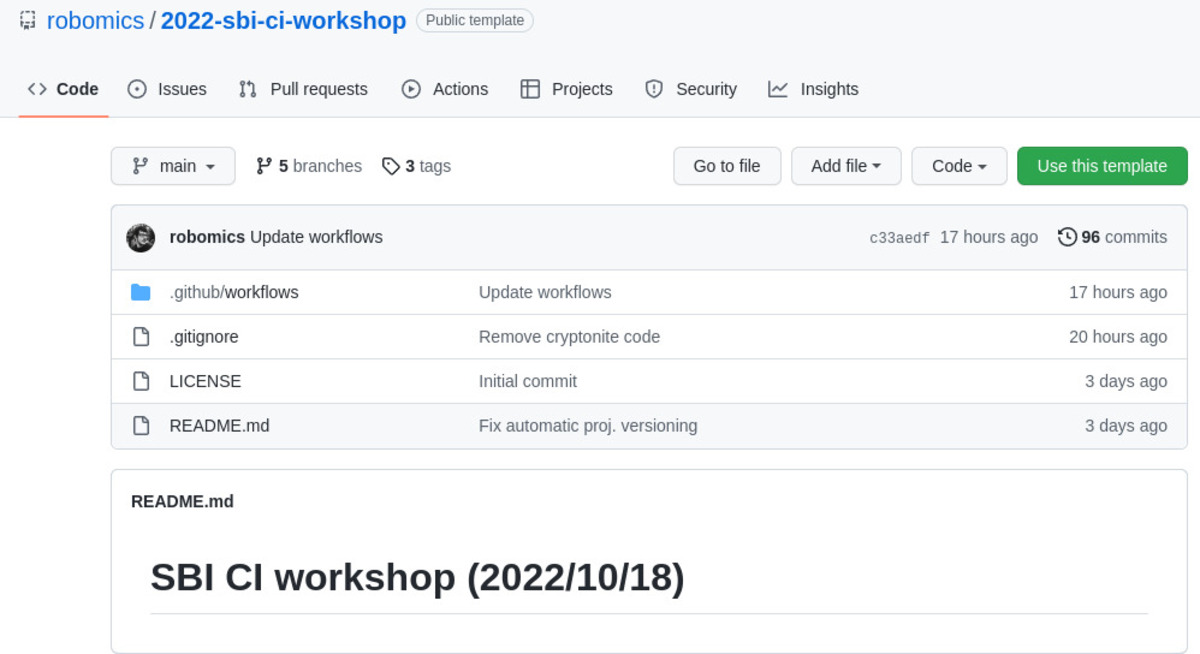Open the README.md file in file list
1200x654 pixels.
point(219,426)
